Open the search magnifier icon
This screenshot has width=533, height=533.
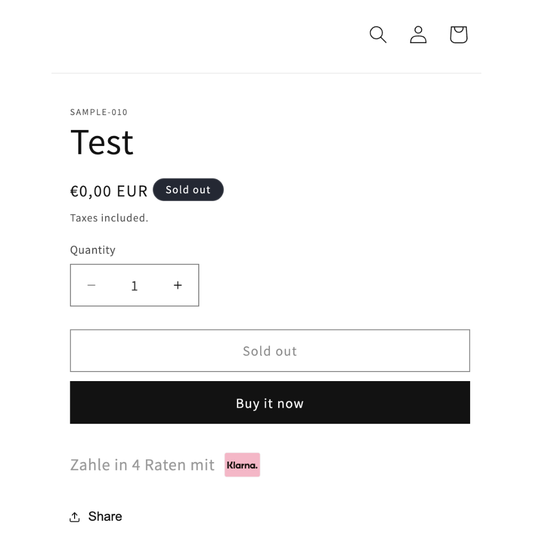tap(378, 34)
